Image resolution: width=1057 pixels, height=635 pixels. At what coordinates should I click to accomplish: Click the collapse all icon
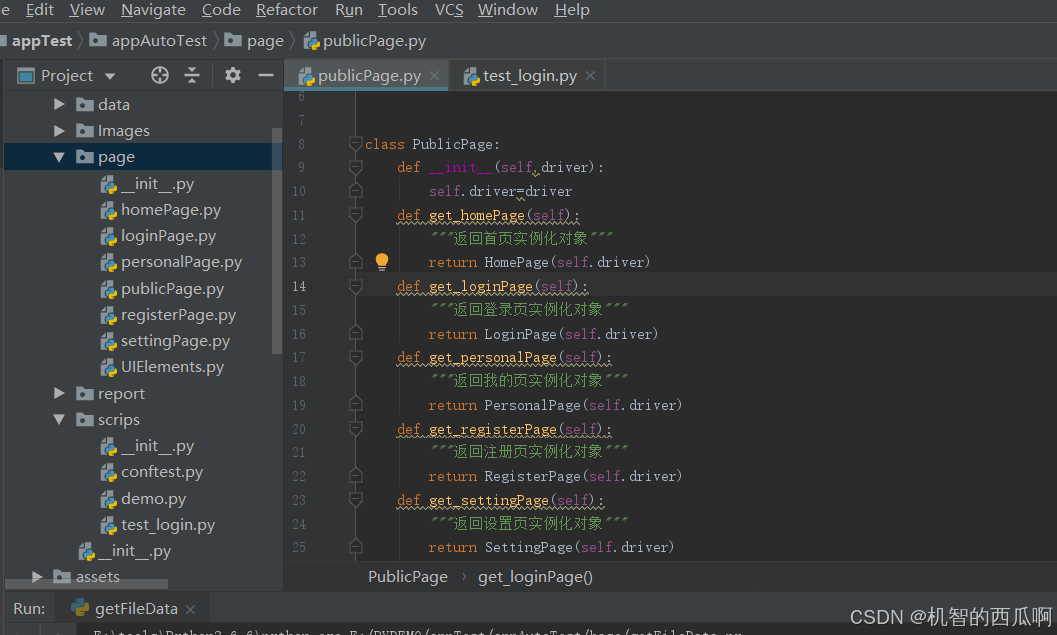coord(192,75)
